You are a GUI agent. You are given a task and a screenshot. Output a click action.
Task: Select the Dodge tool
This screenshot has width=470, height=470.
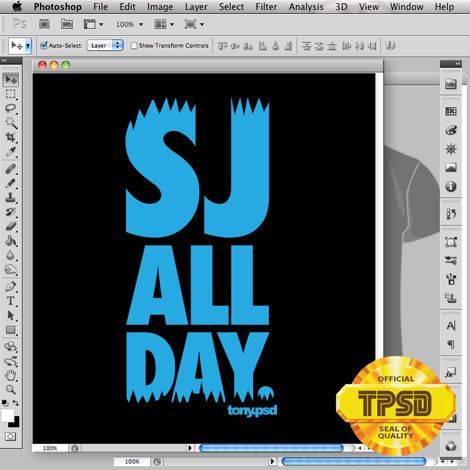click(11, 269)
